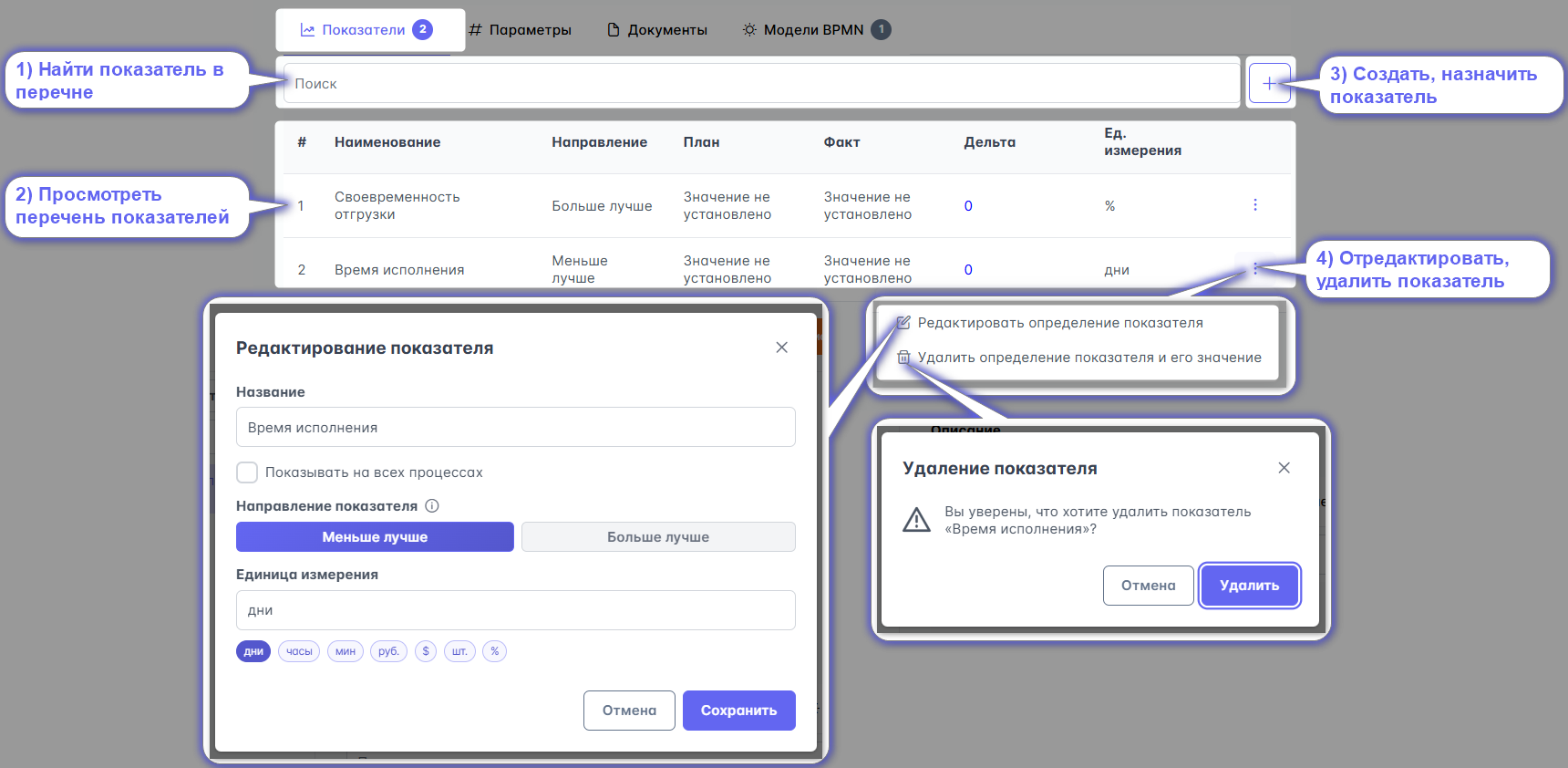Click pencil icon for Редактировать определение показателя
This screenshot has width=1568, height=768.
pos(903,323)
